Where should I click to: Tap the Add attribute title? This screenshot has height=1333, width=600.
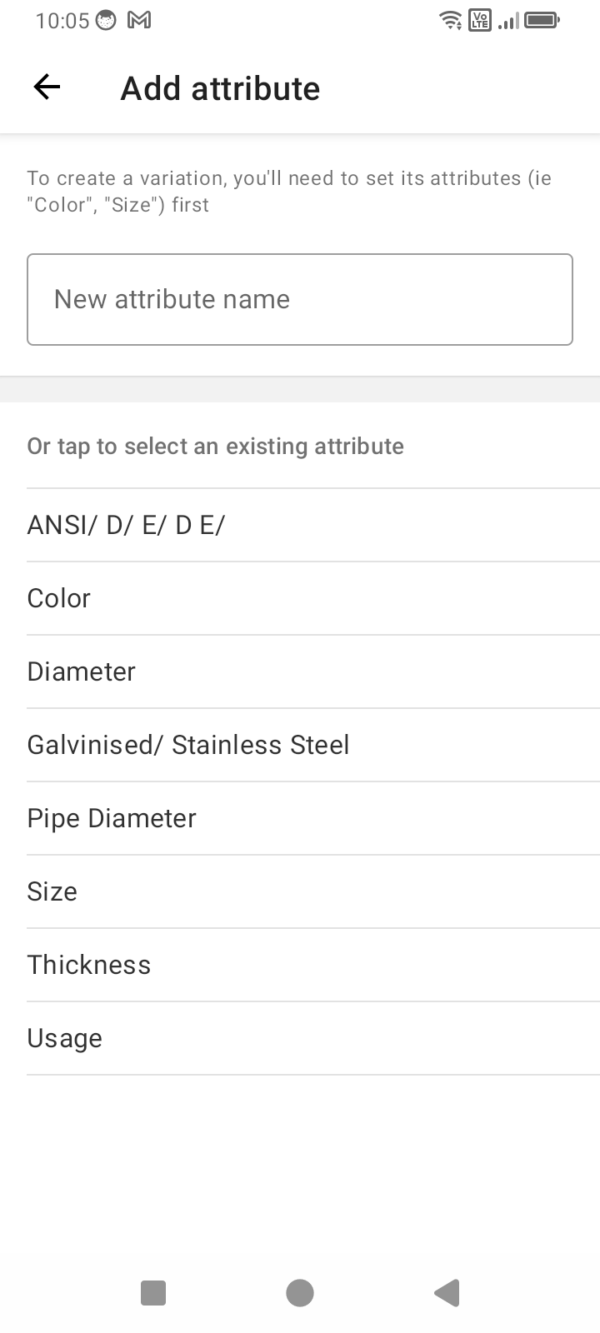(220, 88)
